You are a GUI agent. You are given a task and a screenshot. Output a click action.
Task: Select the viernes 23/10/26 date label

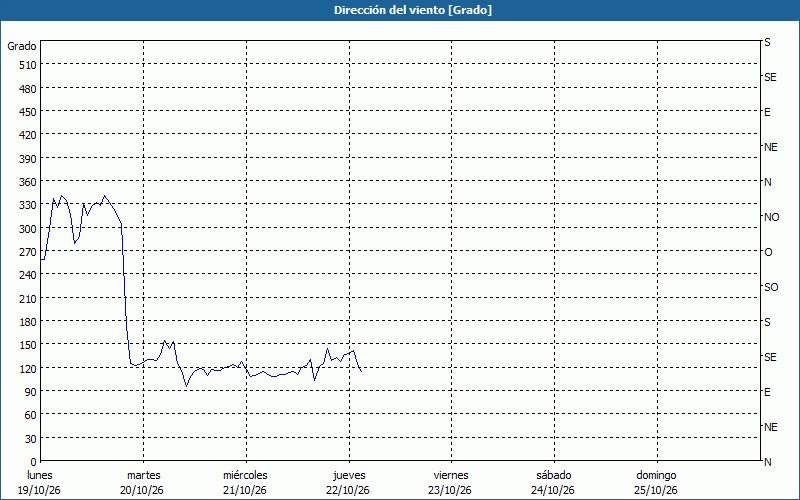[x=450, y=483]
